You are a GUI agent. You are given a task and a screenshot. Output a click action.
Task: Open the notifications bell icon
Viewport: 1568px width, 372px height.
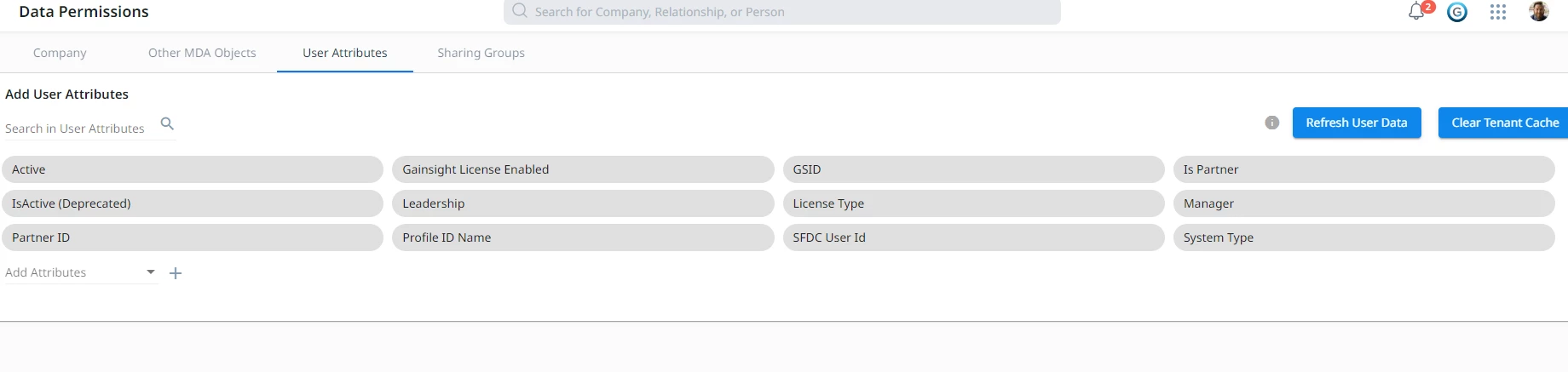(x=1416, y=12)
